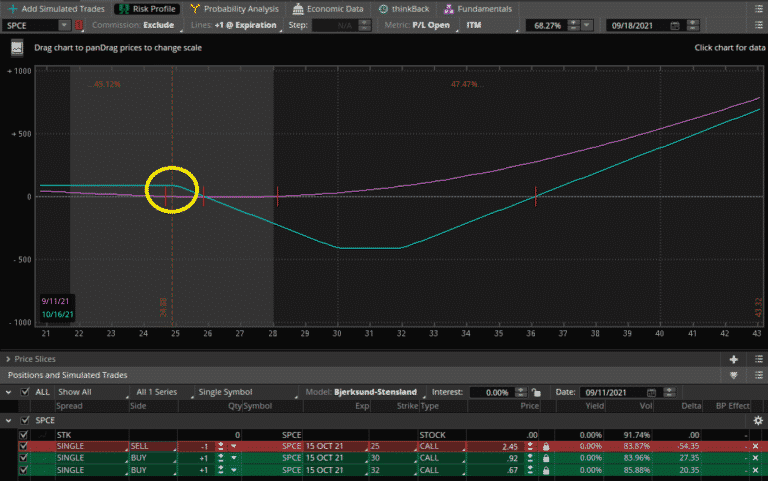This screenshot has height=481, width=768.
Task: Click the interest rate unlock padlock icon
Action: [536, 392]
